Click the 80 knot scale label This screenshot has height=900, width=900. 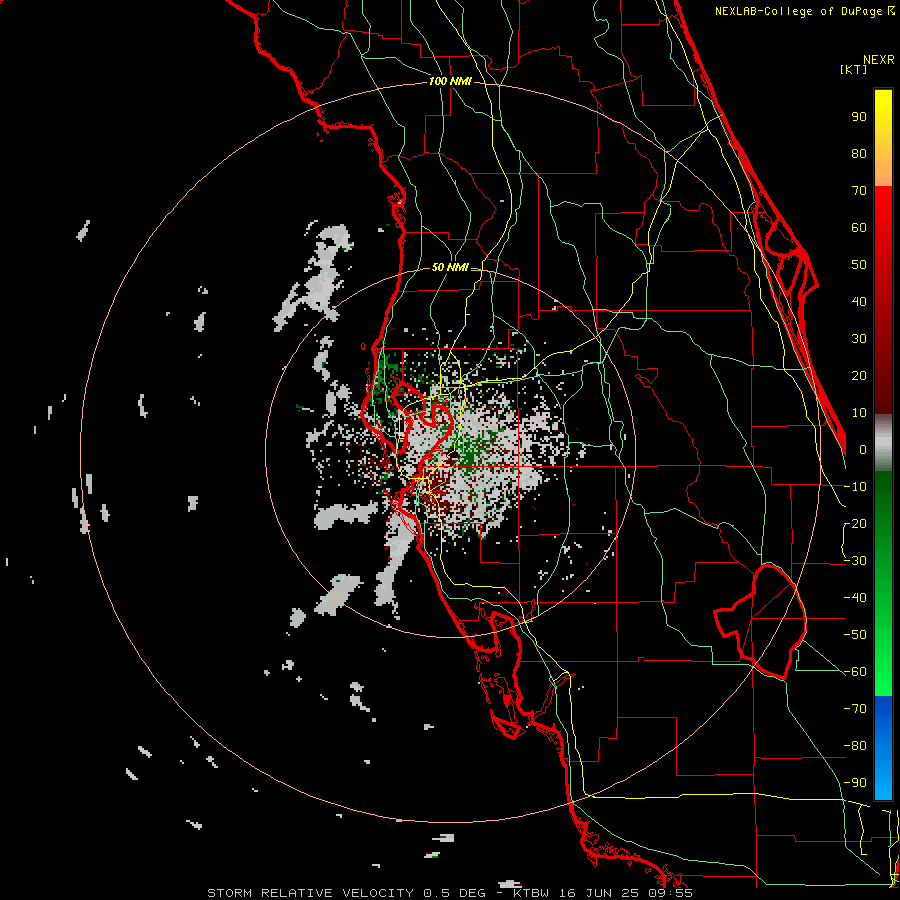pyautogui.click(x=859, y=153)
